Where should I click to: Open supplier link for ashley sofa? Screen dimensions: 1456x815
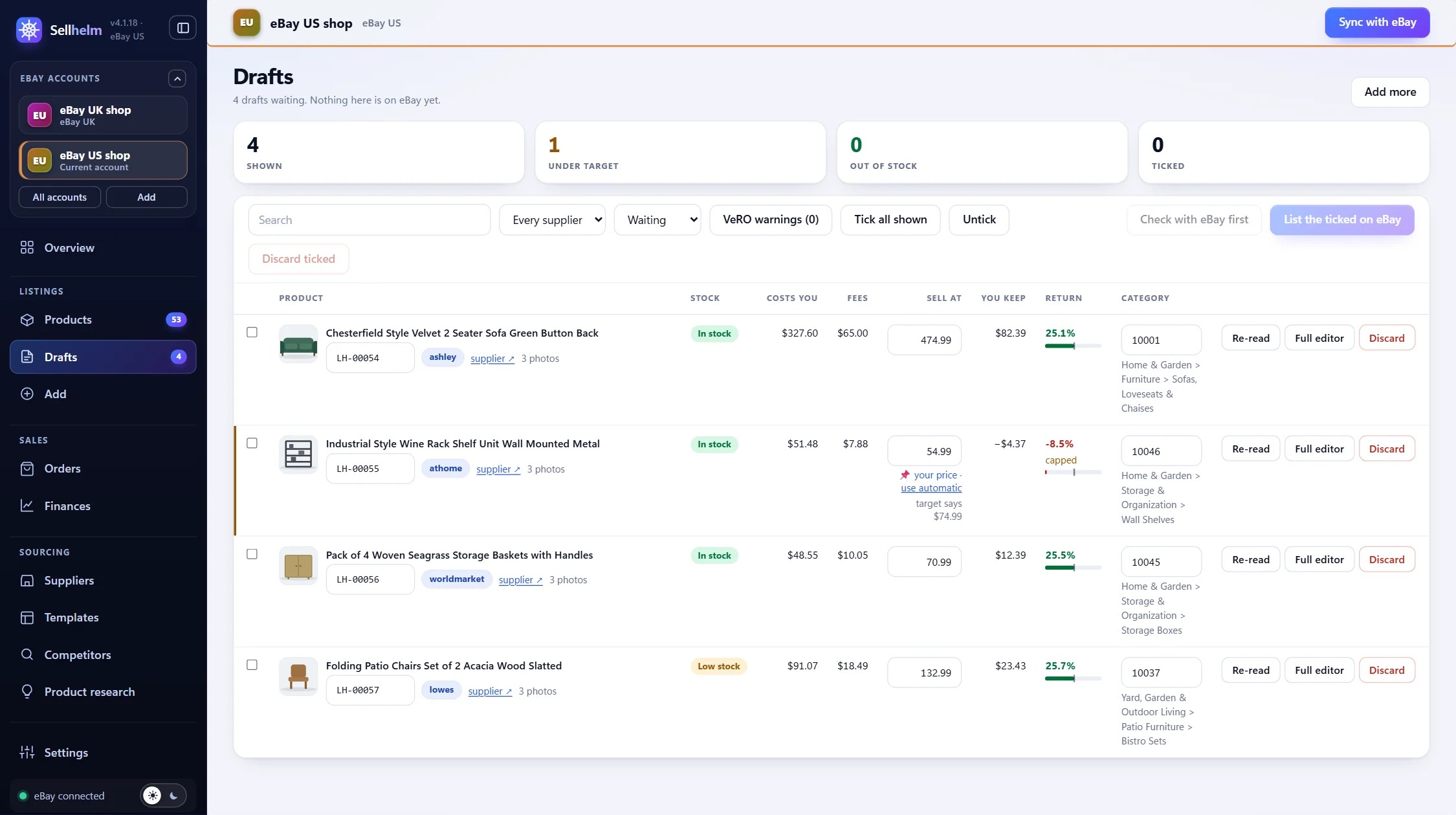(492, 359)
